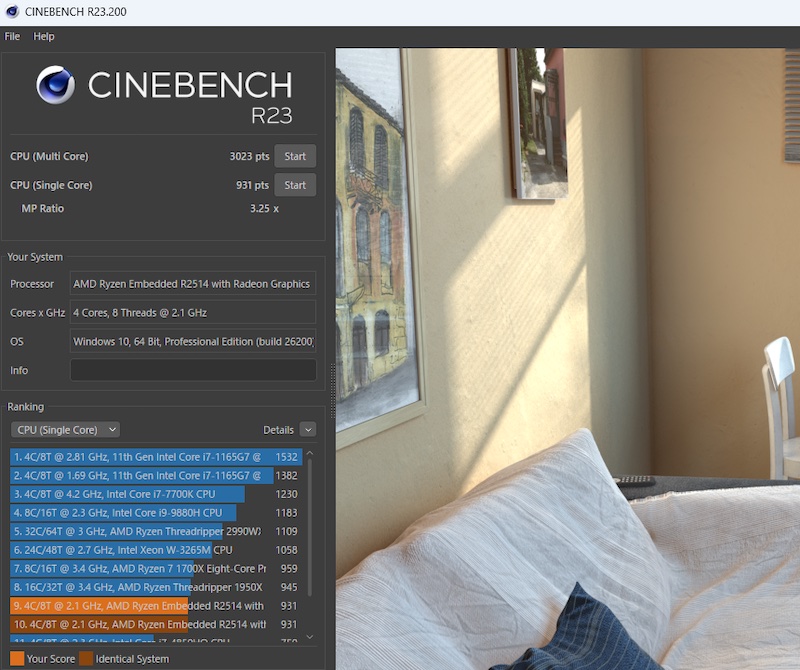Image resolution: width=800 pixels, height=670 pixels.
Task: Start the CPU Multi Core test
Action: click(x=295, y=156)
